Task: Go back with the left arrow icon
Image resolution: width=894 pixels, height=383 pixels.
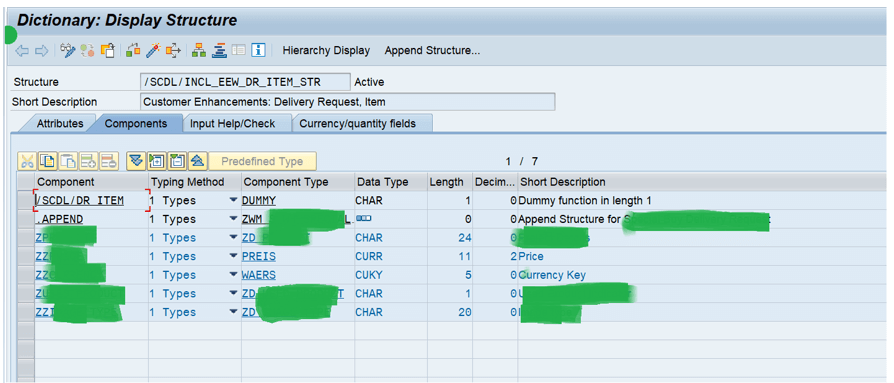Action: (x=22, y=51)
